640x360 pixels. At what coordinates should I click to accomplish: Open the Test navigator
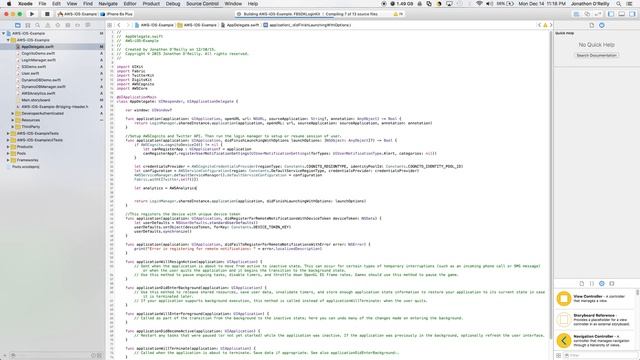[x=58, y=25]
